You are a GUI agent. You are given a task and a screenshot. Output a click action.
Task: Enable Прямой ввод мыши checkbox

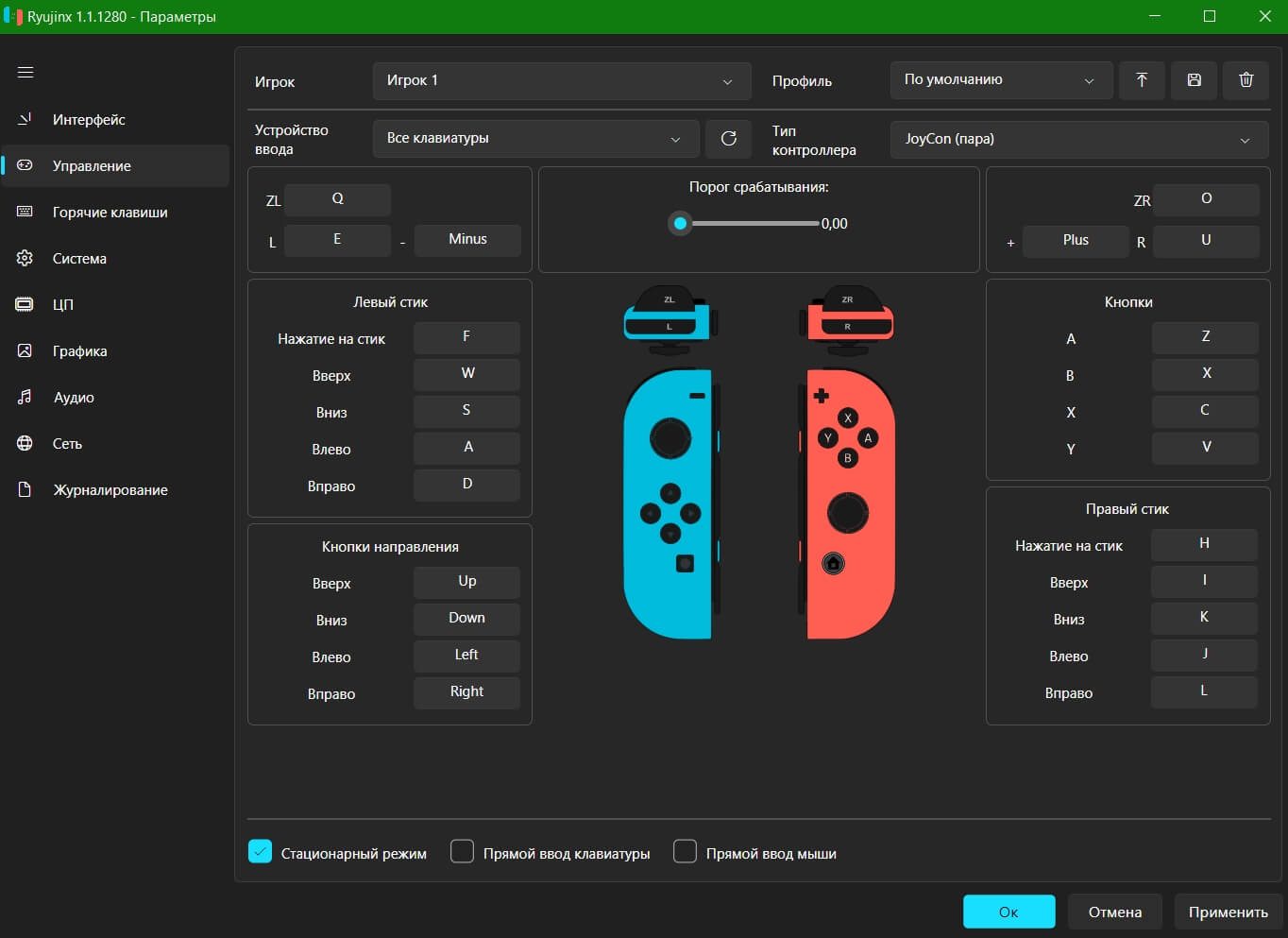click(x=685, y=851)
